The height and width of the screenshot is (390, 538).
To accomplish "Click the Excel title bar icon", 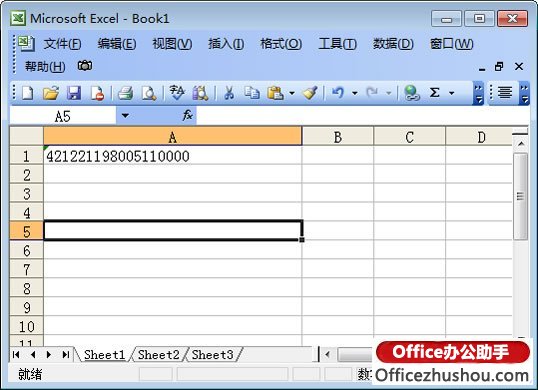I will (18, 18).
